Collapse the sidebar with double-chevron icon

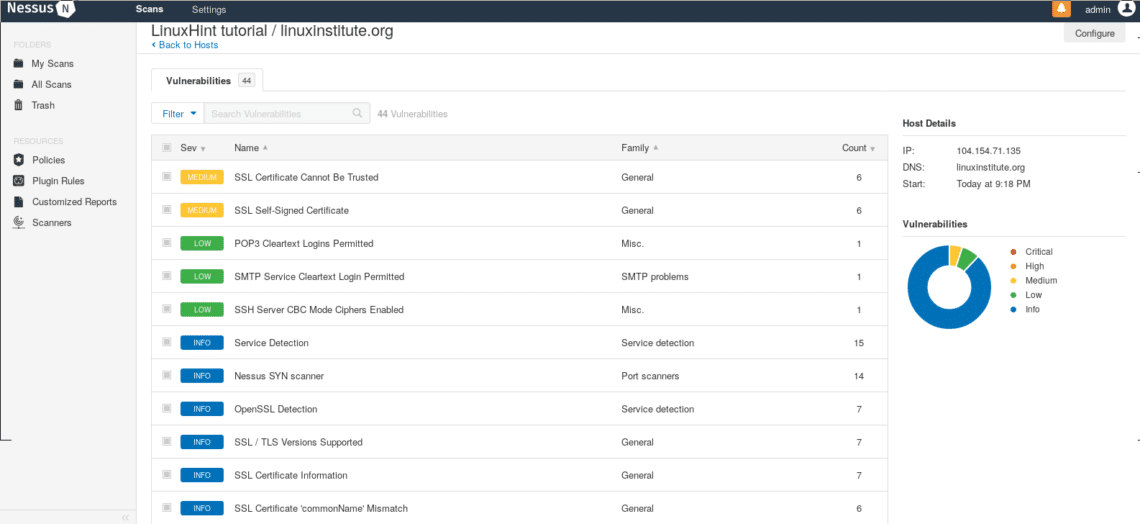(125, 517)
